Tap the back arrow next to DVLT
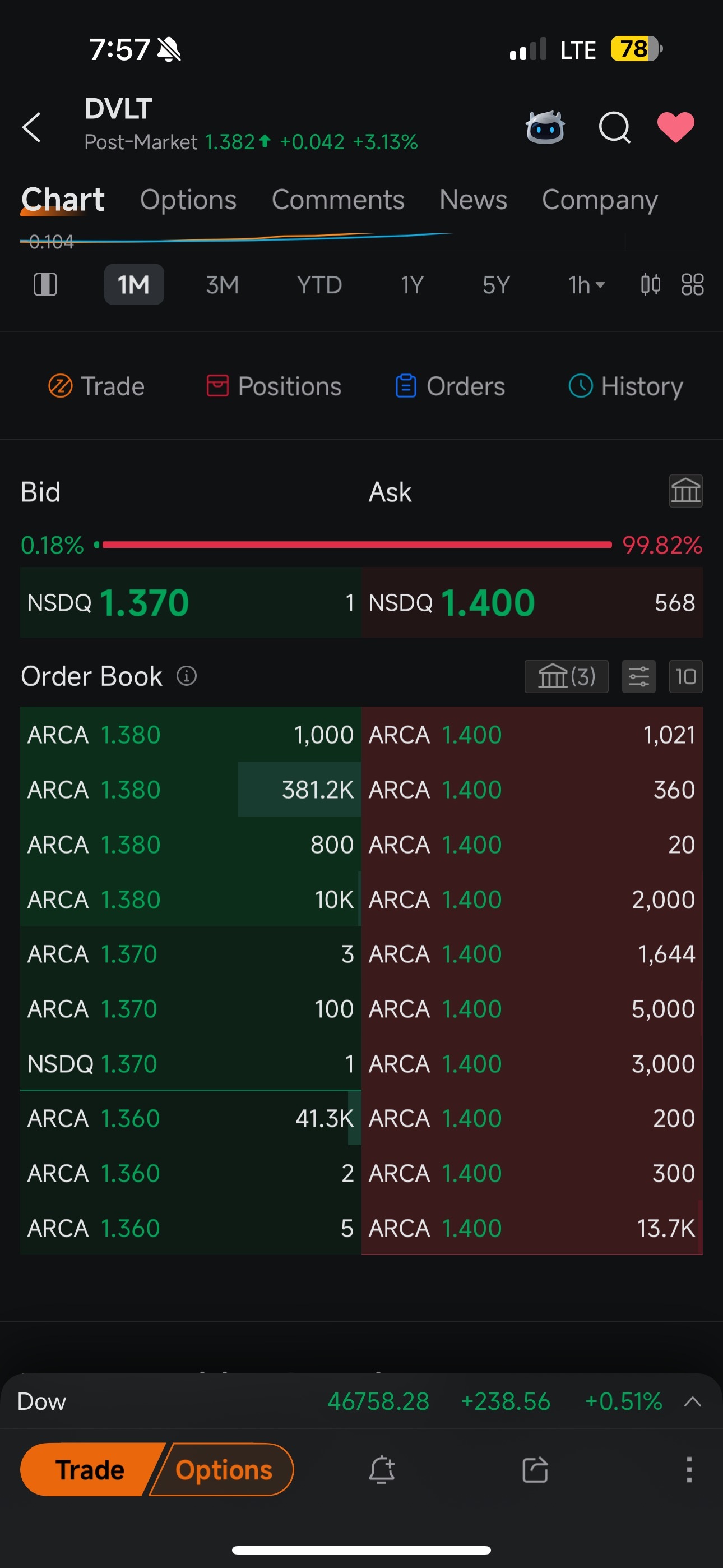 coord(31,127)
